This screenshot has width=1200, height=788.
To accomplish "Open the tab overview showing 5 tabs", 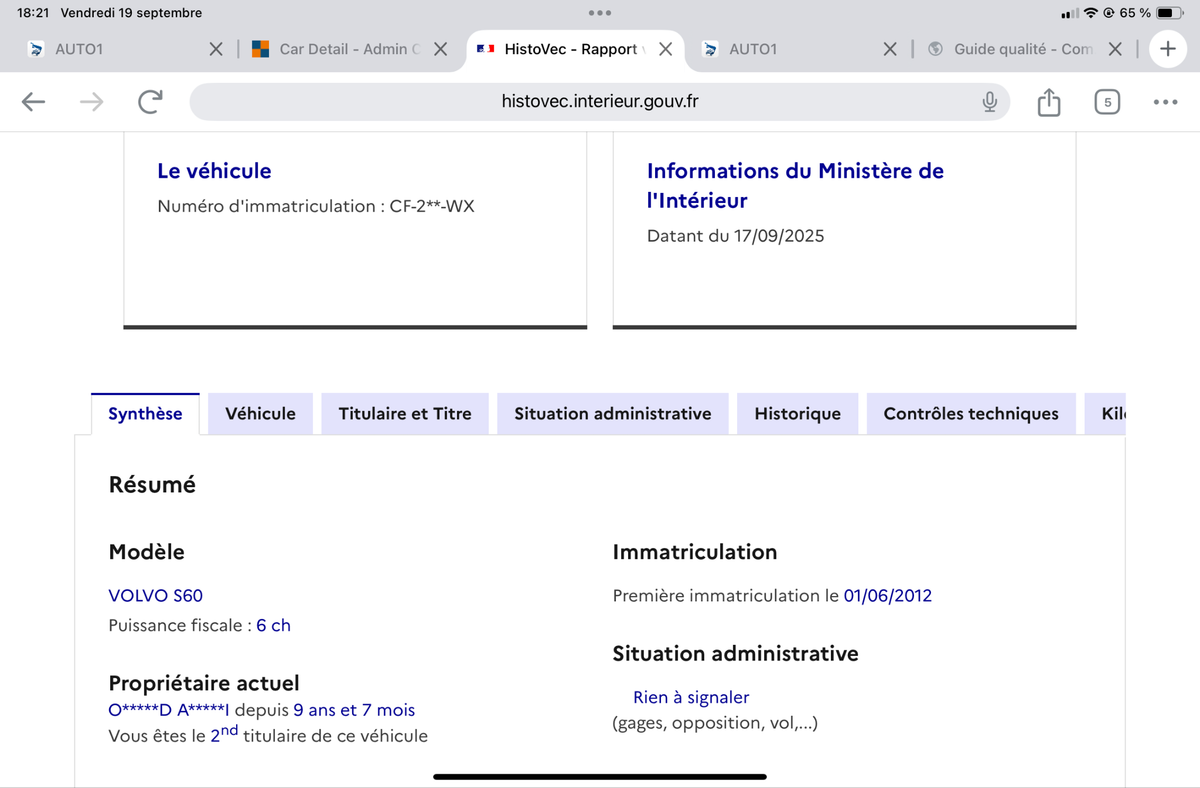I will 1107,102.
